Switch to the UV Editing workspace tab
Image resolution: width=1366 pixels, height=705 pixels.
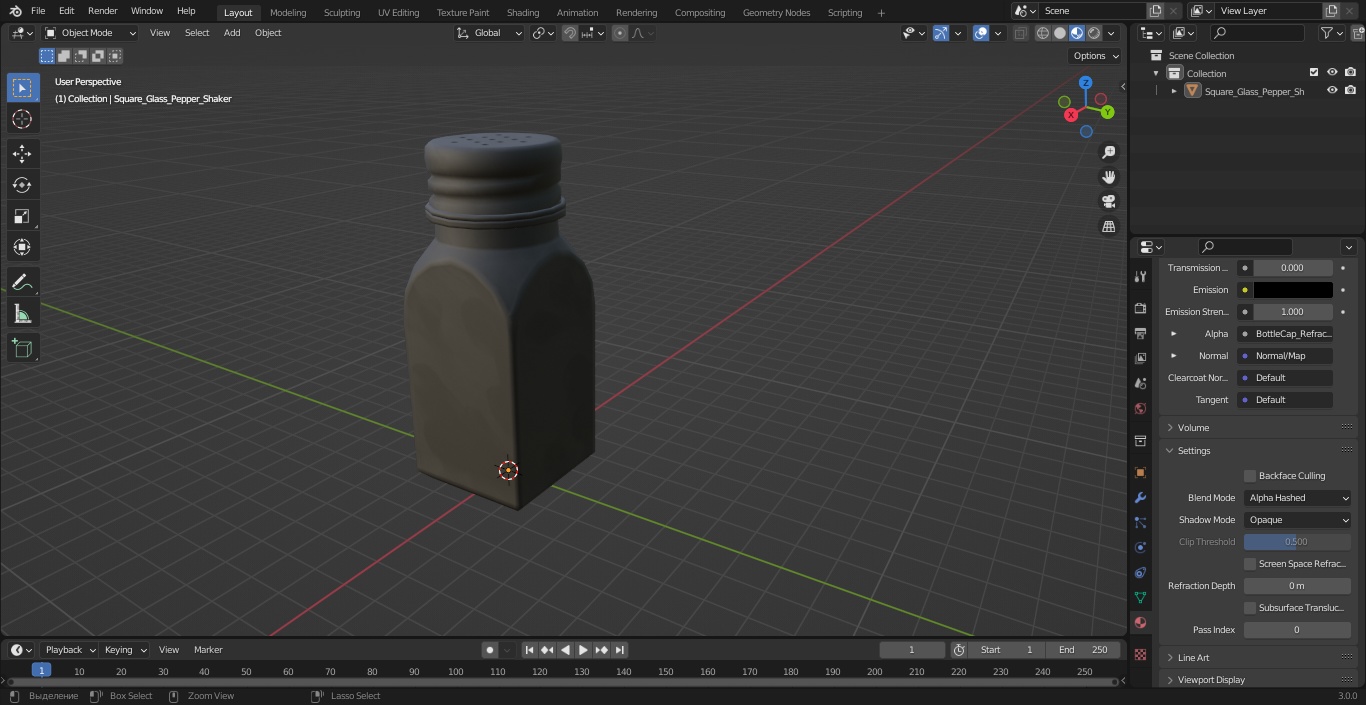pyautogui.click(x=398, y=13)
